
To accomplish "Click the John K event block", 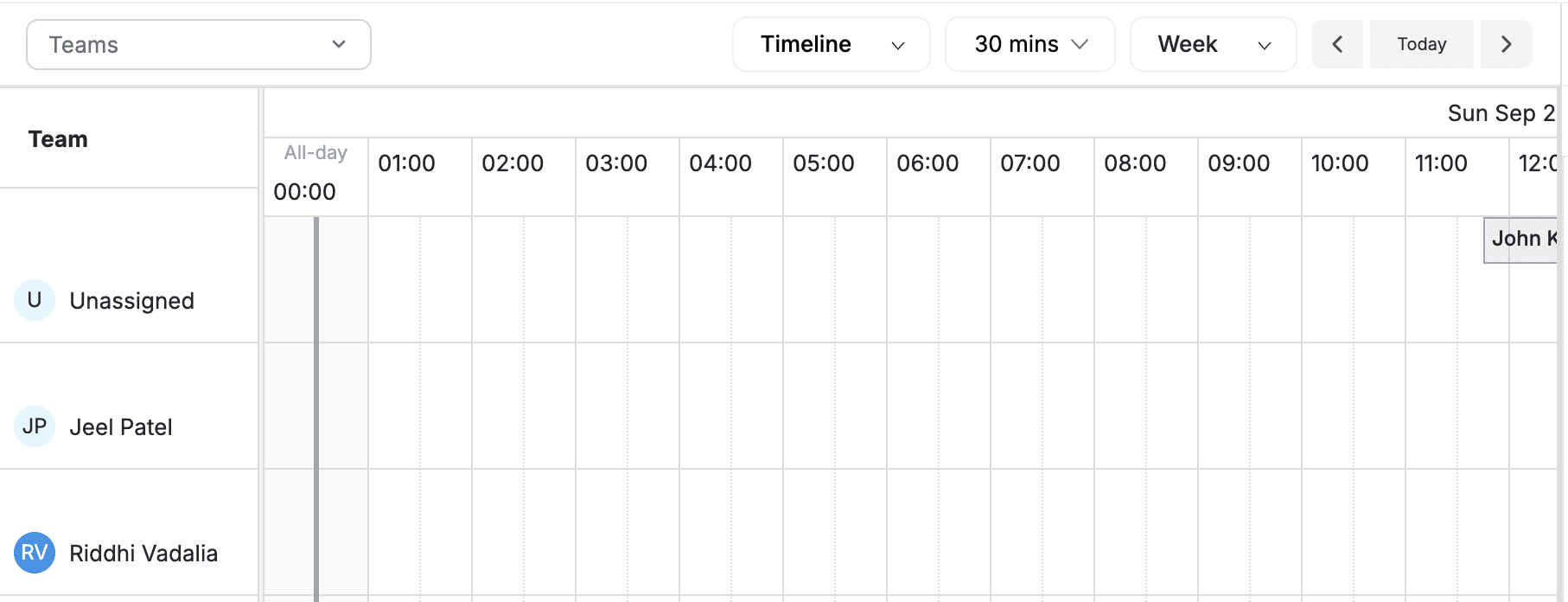I will [1527, 239].
